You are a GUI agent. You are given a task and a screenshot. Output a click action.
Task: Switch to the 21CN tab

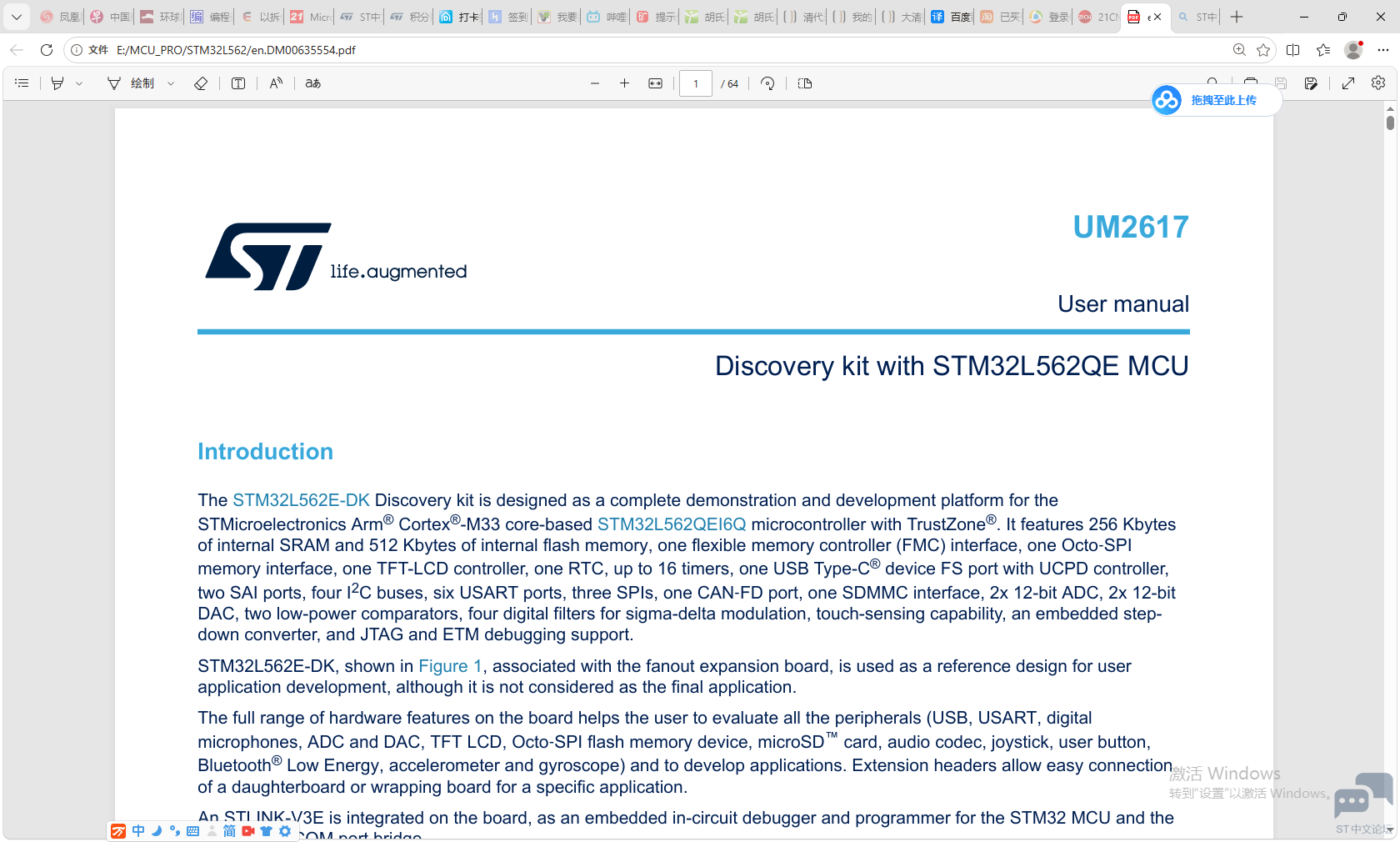(1098, 17)
